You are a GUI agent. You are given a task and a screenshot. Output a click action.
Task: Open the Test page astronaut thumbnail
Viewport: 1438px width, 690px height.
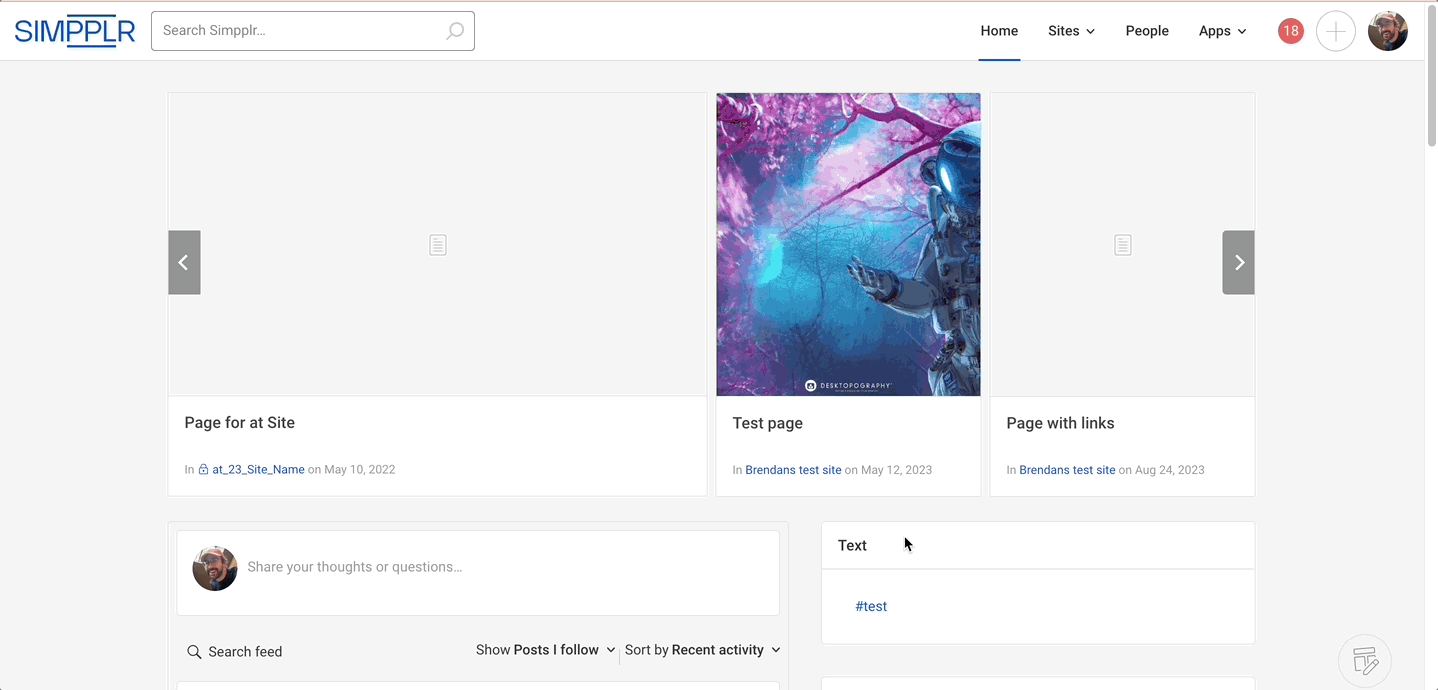(x=848, y=245)
